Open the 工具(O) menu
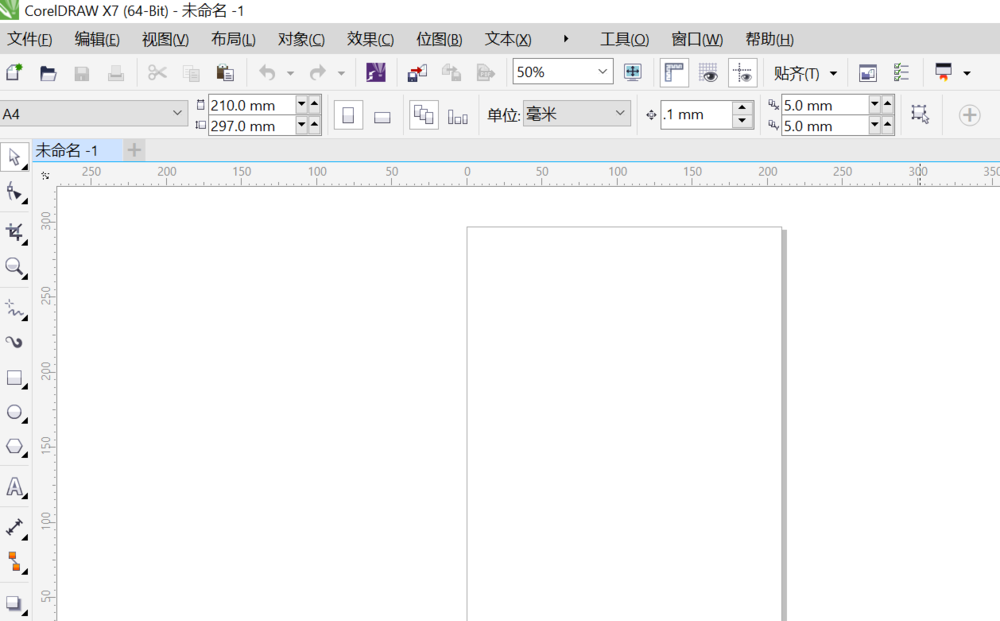The height and width of the screenshot is (621, 1000). [624, 39]
